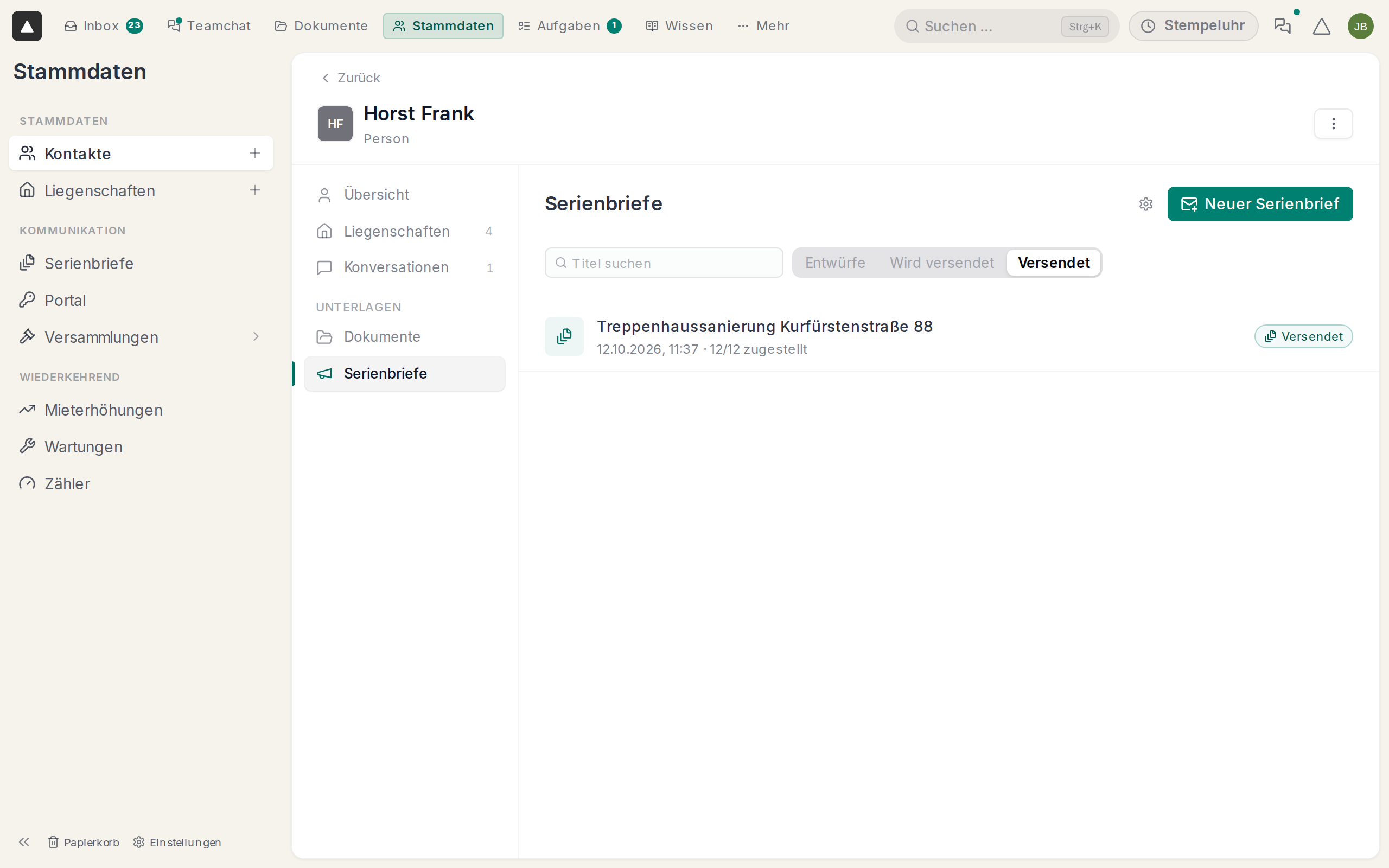Image resolution: width=1389 pixels, height=868 pixels.
Task: Click the HF contact avatar
Action: [x=335, y=124]
